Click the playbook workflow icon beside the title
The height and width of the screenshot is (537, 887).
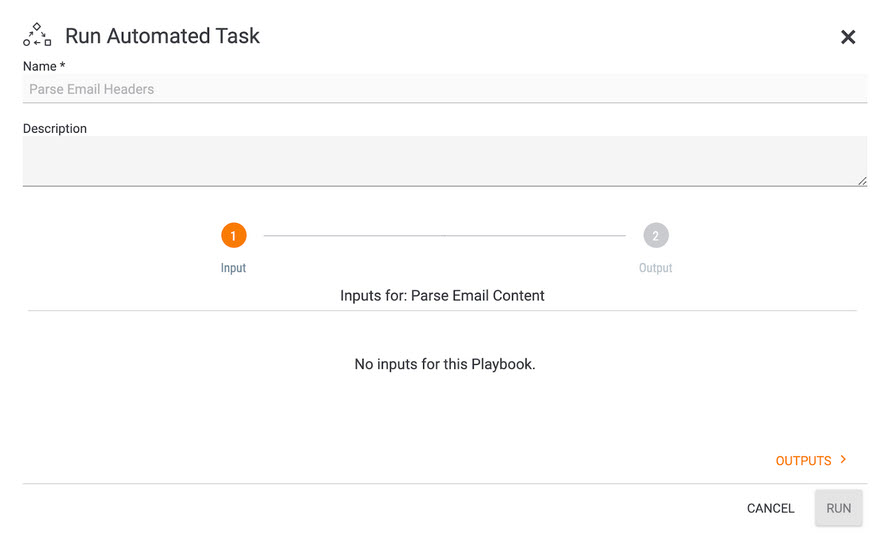[37, 35]
